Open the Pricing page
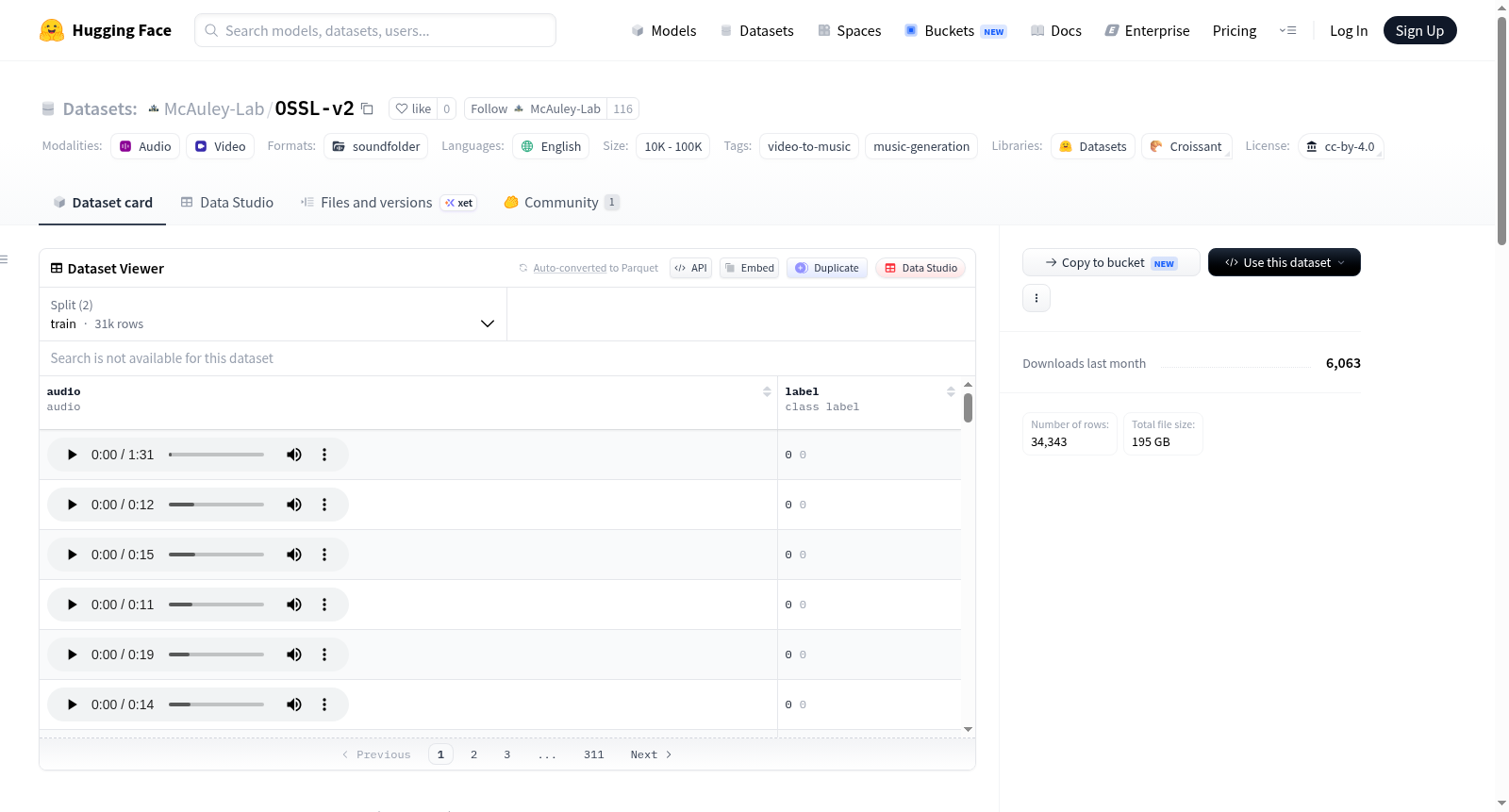The image size is (1509, 812). pyautogui.click(x=1234, y=30)
